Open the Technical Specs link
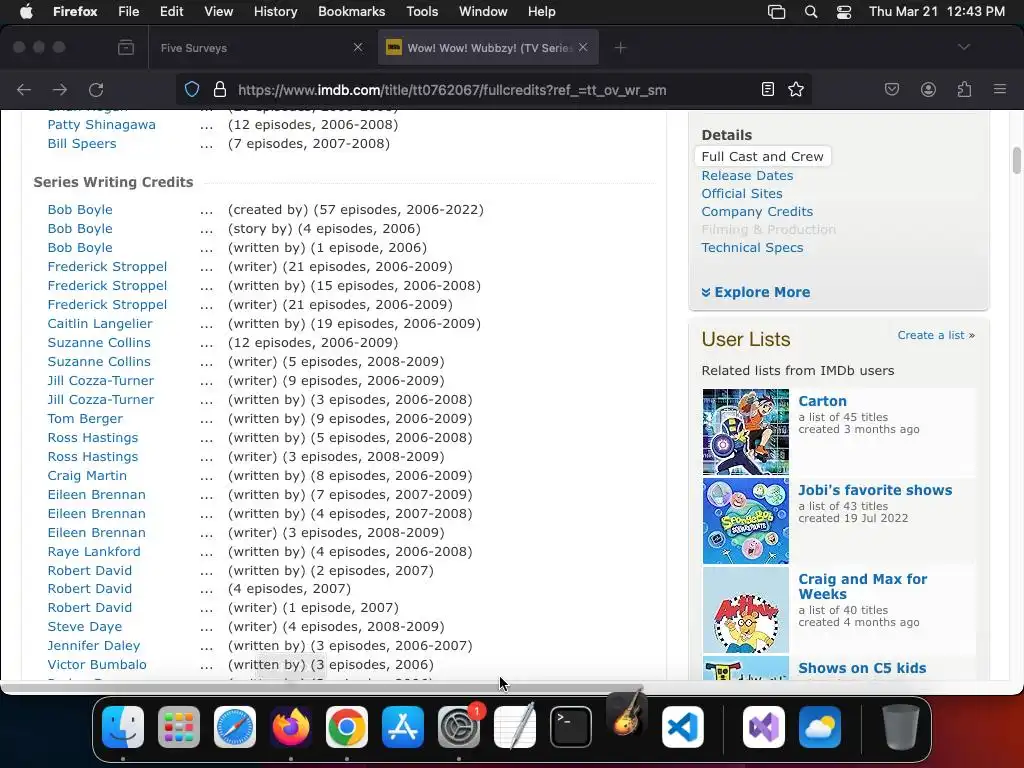Screen dimensions: 1024x768 752,248
